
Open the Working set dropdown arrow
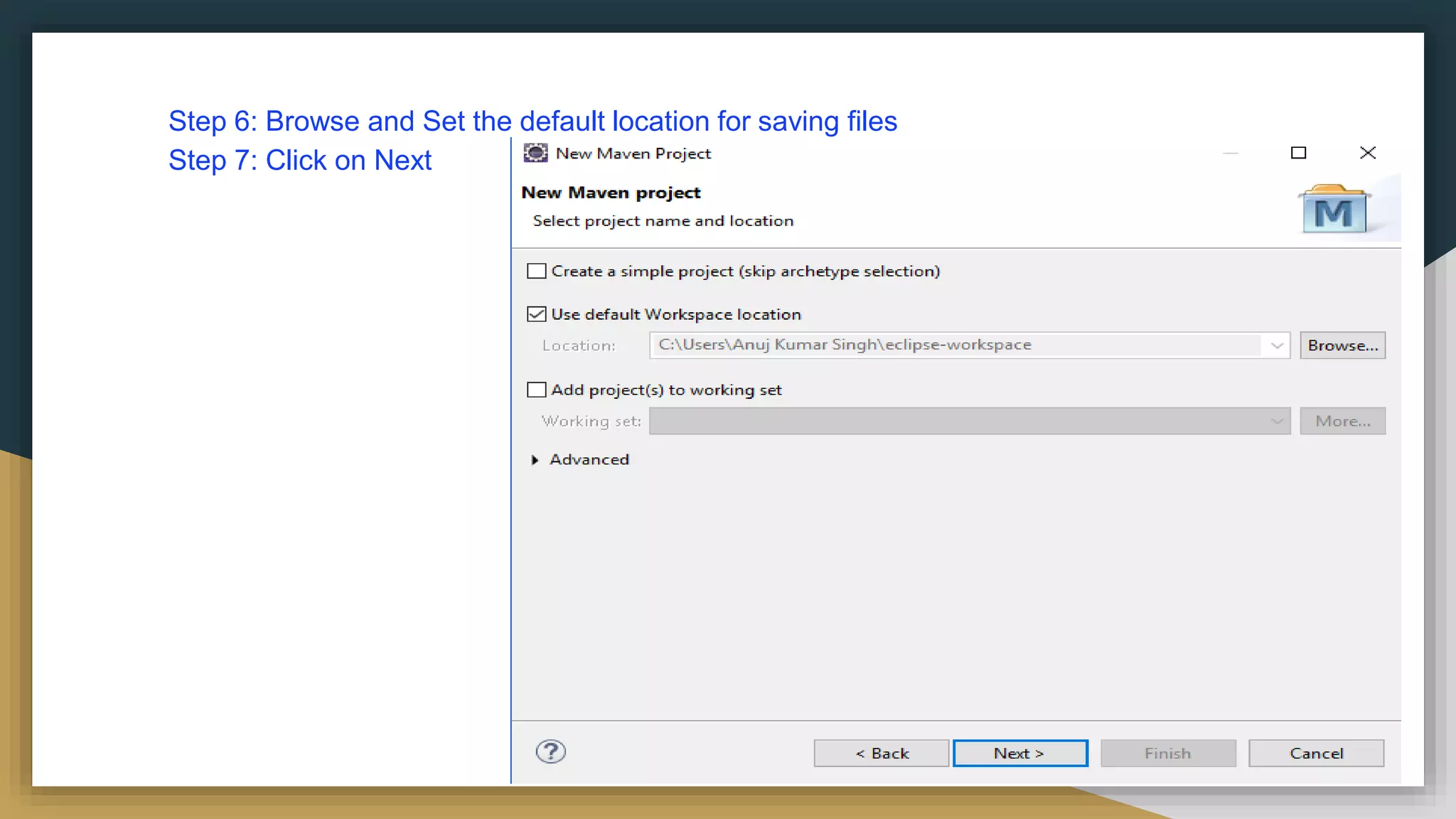[1277, 421]
